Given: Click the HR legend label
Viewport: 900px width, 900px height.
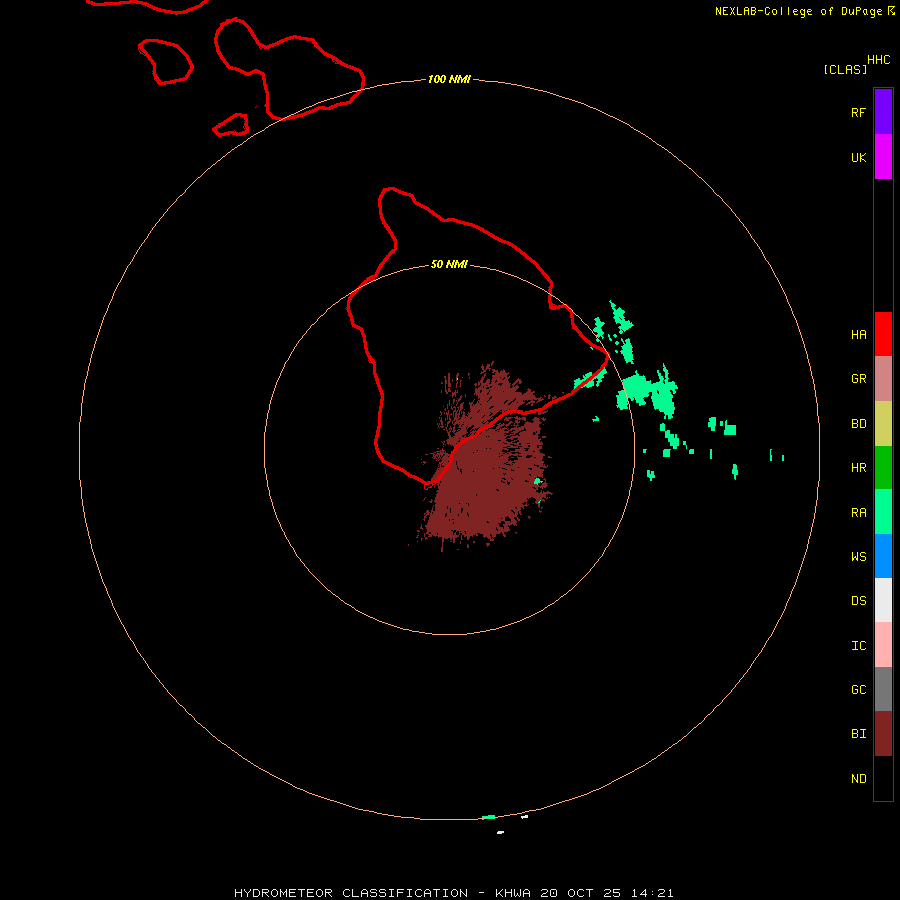Looking at the screenshot, I should [858, 468].
